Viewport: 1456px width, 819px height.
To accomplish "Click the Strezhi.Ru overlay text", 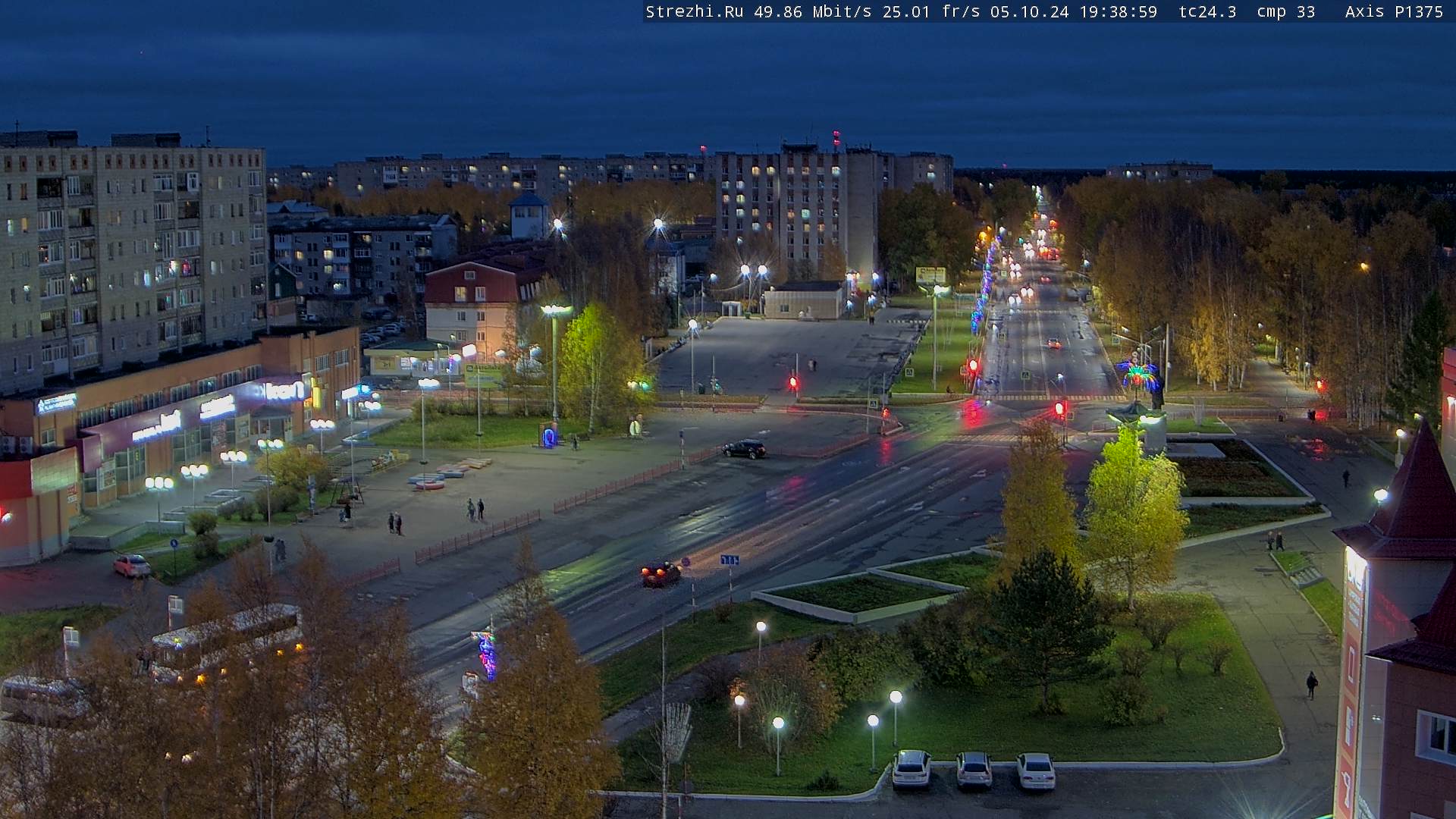I will tap(695, 11).
